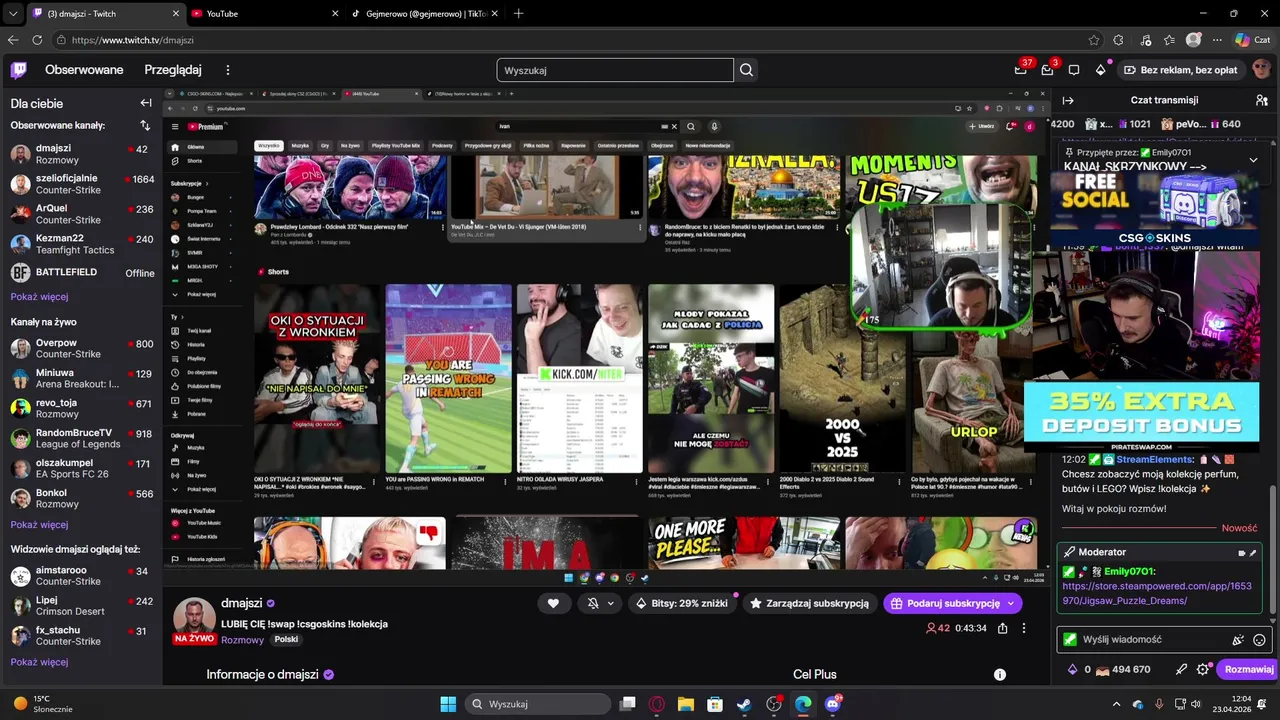Open chat settings gear icon
The height and width of the screenshot is (720, 1280).
pos(1203,669)
